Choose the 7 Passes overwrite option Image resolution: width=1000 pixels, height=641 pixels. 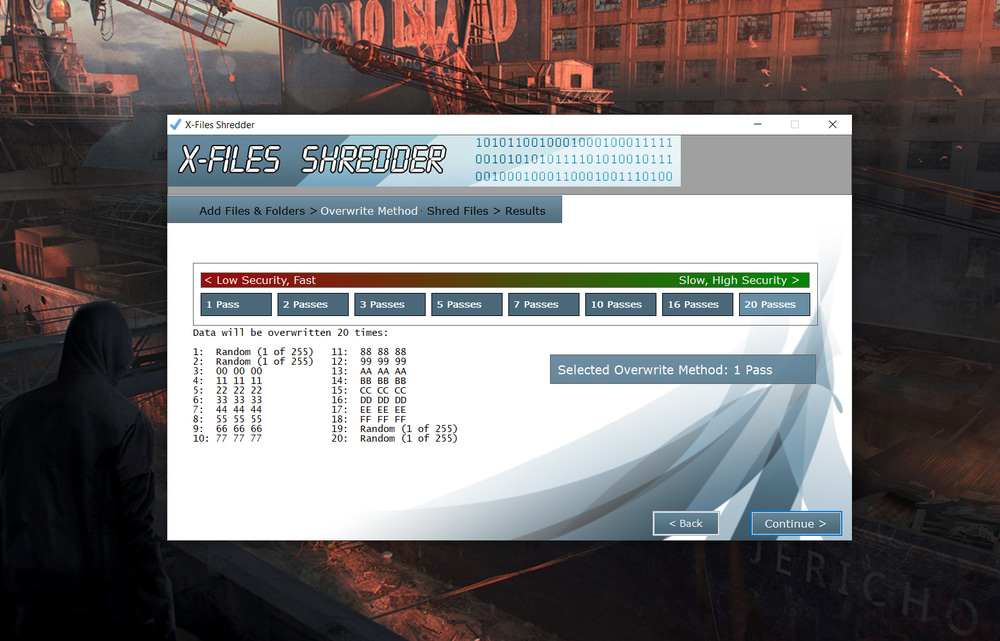pyautogui.click(x=544, y=305)
